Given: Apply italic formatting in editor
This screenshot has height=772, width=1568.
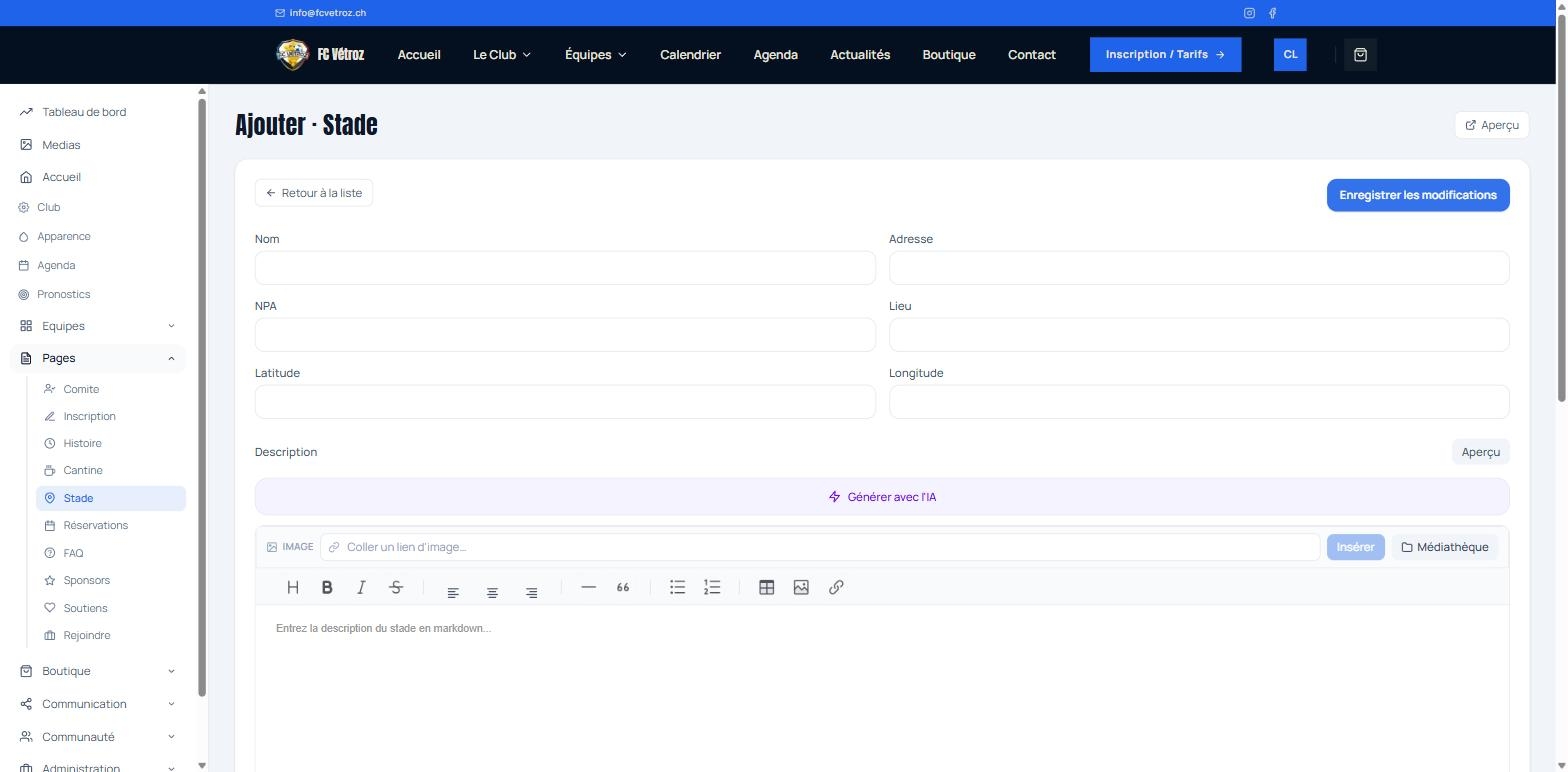Looking at the screenshot, I should point(361,588).
